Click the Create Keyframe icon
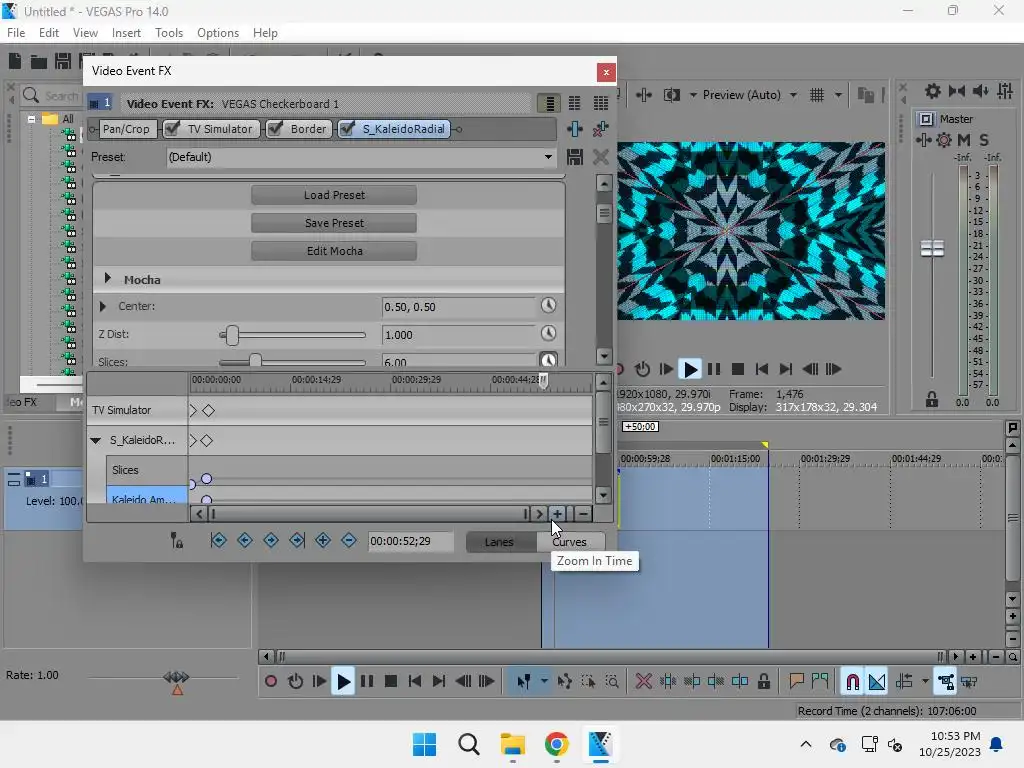 pos(323,540)
